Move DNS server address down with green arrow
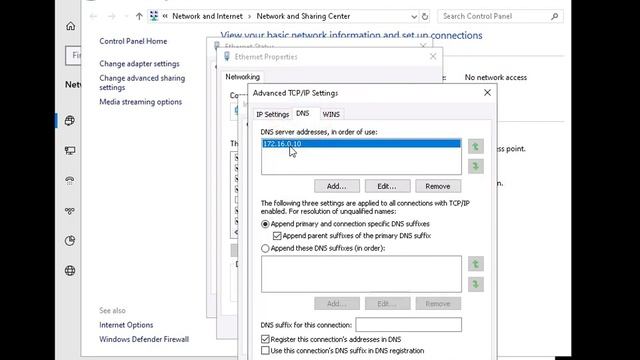This screenshot has height=360, width=640. pyautogui.click(x=476, y=166)
